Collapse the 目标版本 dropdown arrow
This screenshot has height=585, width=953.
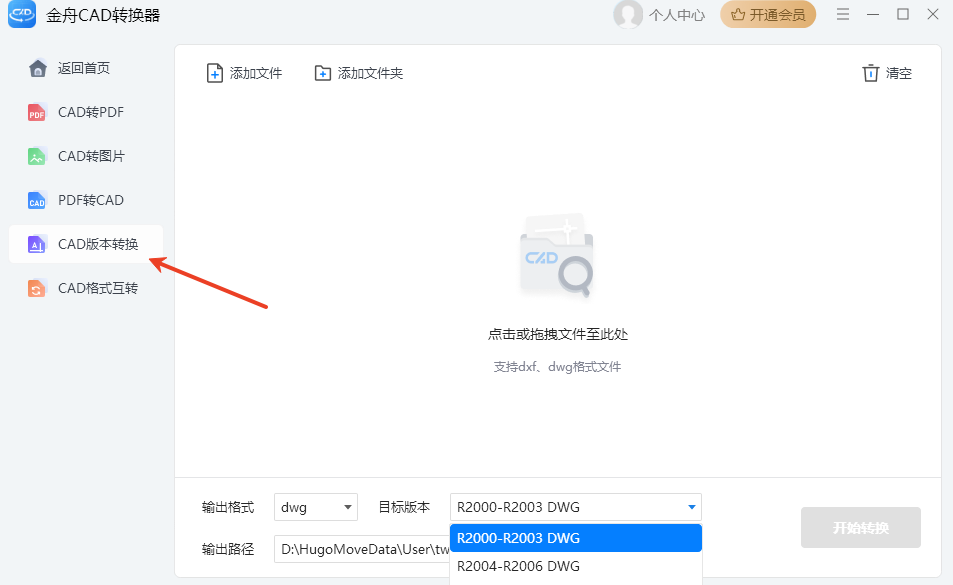[x=692, y=507]
